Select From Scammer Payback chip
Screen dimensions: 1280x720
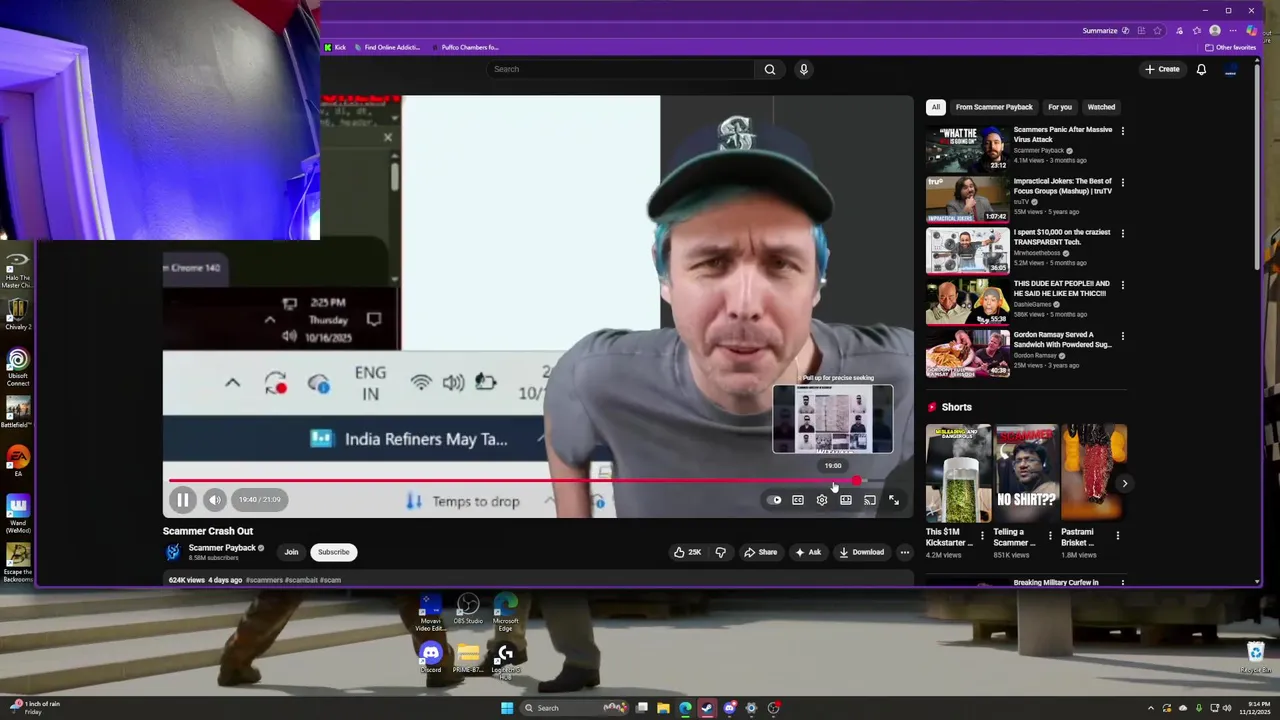(994, 107)
